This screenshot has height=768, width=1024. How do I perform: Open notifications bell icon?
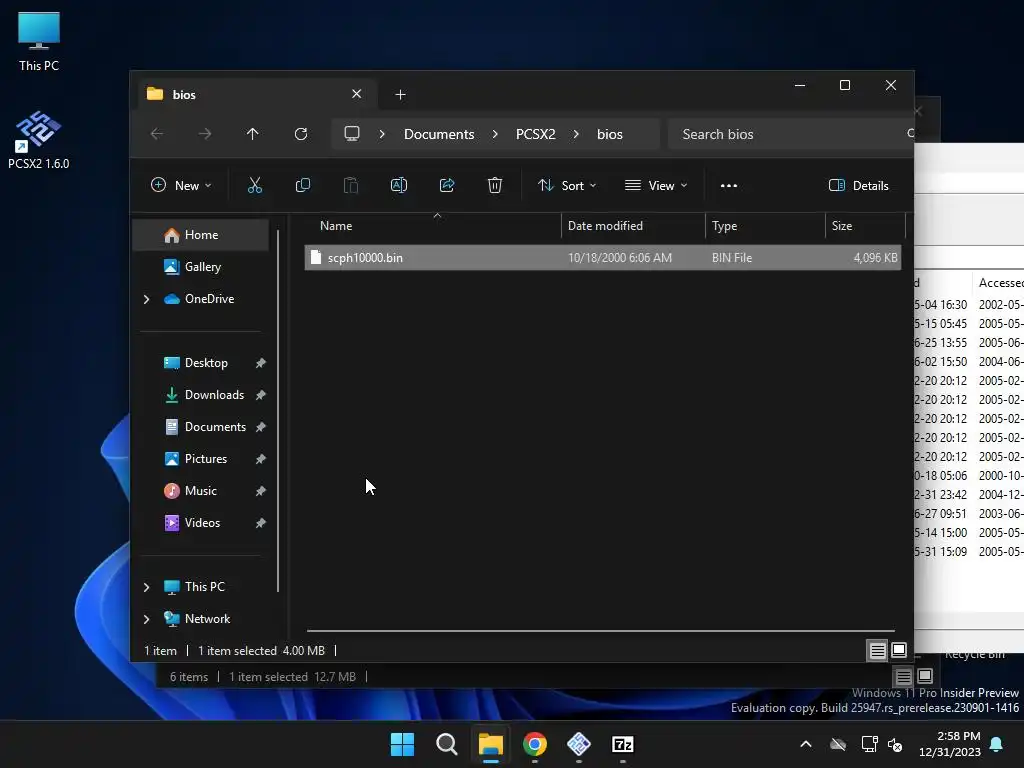coord(997,744)
